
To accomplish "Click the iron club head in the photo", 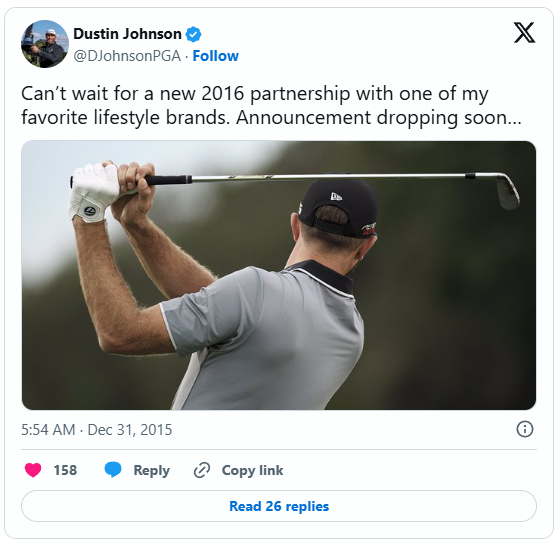I will tap(507, 191).
